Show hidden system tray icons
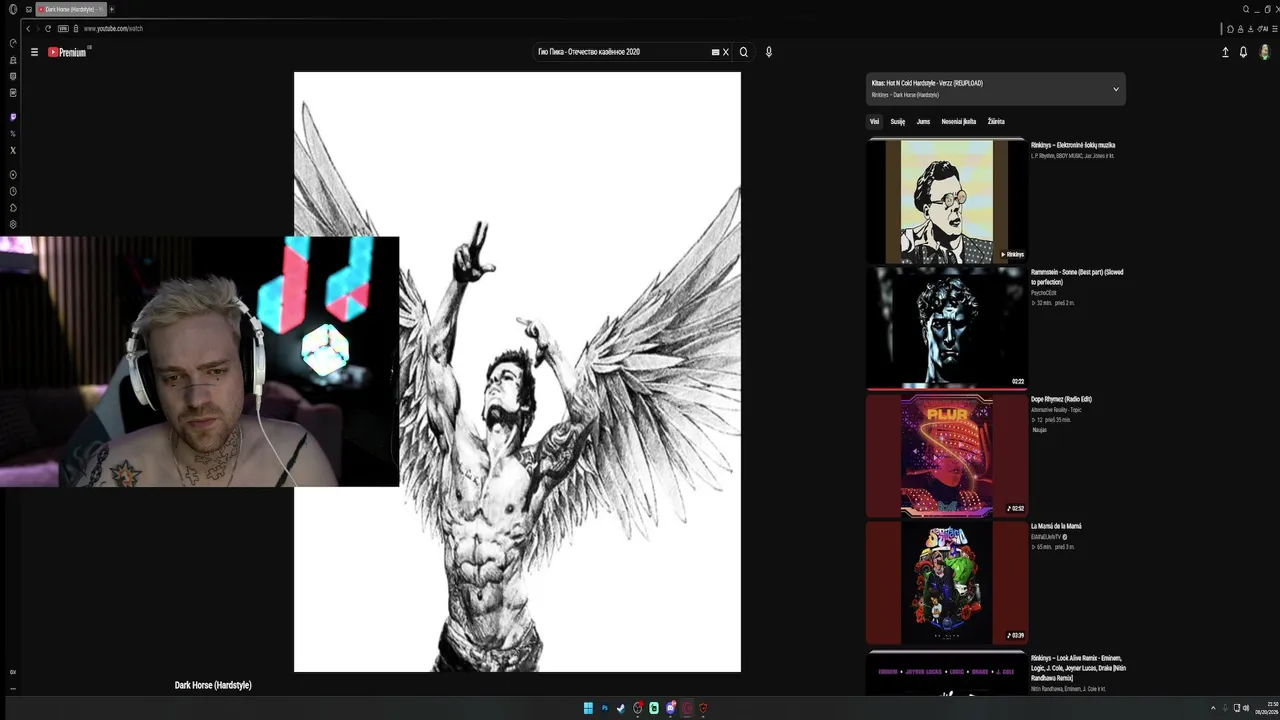Image resolution: width=1280 pixels, height=720 pixels. 1213,708
